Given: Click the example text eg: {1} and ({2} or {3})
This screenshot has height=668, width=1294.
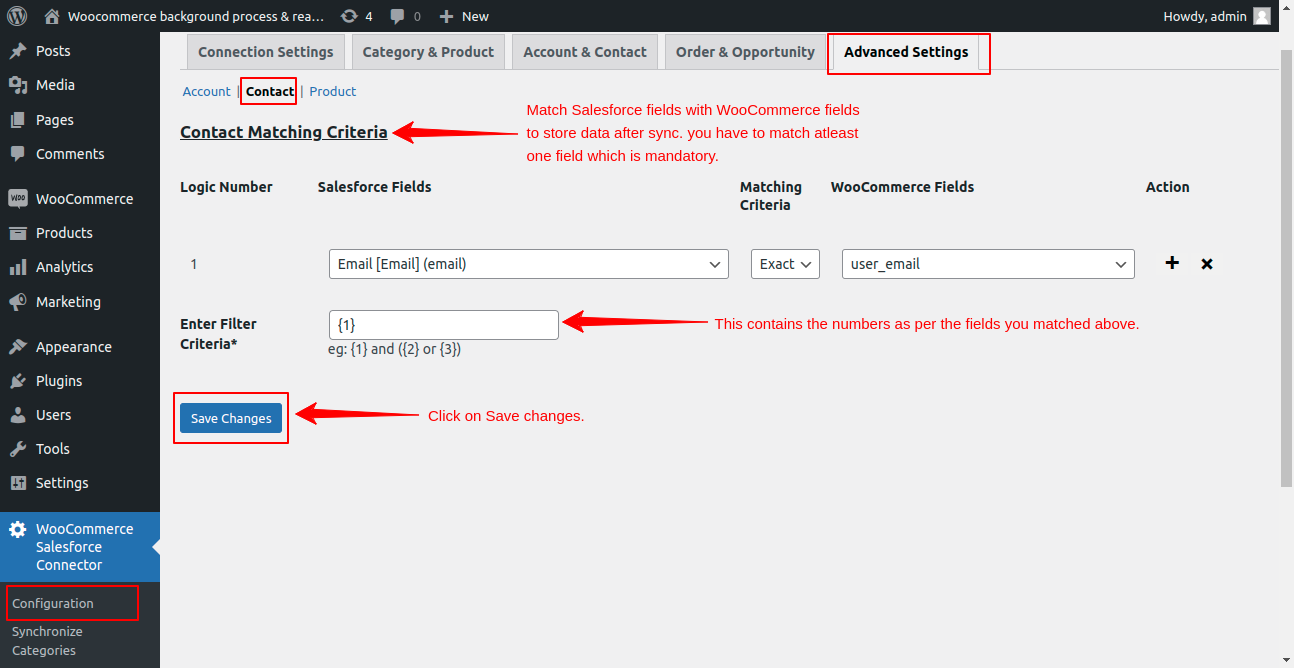Looking at the screenshot, I should pos(394,349).
